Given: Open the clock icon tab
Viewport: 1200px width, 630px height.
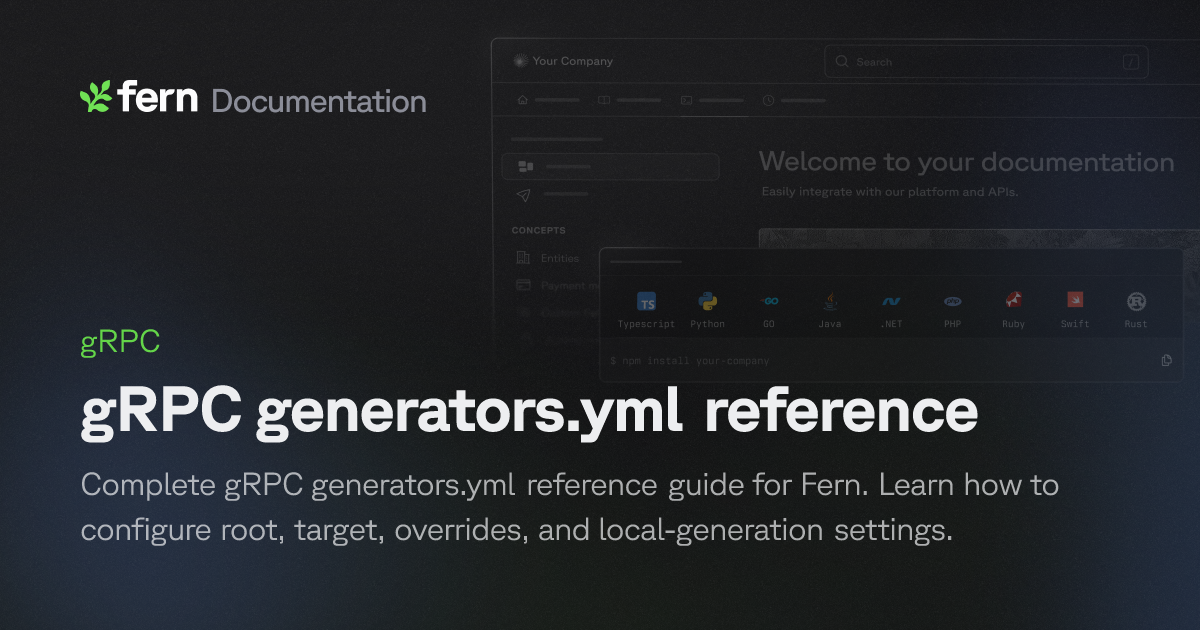Looking at the screenshot, I should (768, 100).
